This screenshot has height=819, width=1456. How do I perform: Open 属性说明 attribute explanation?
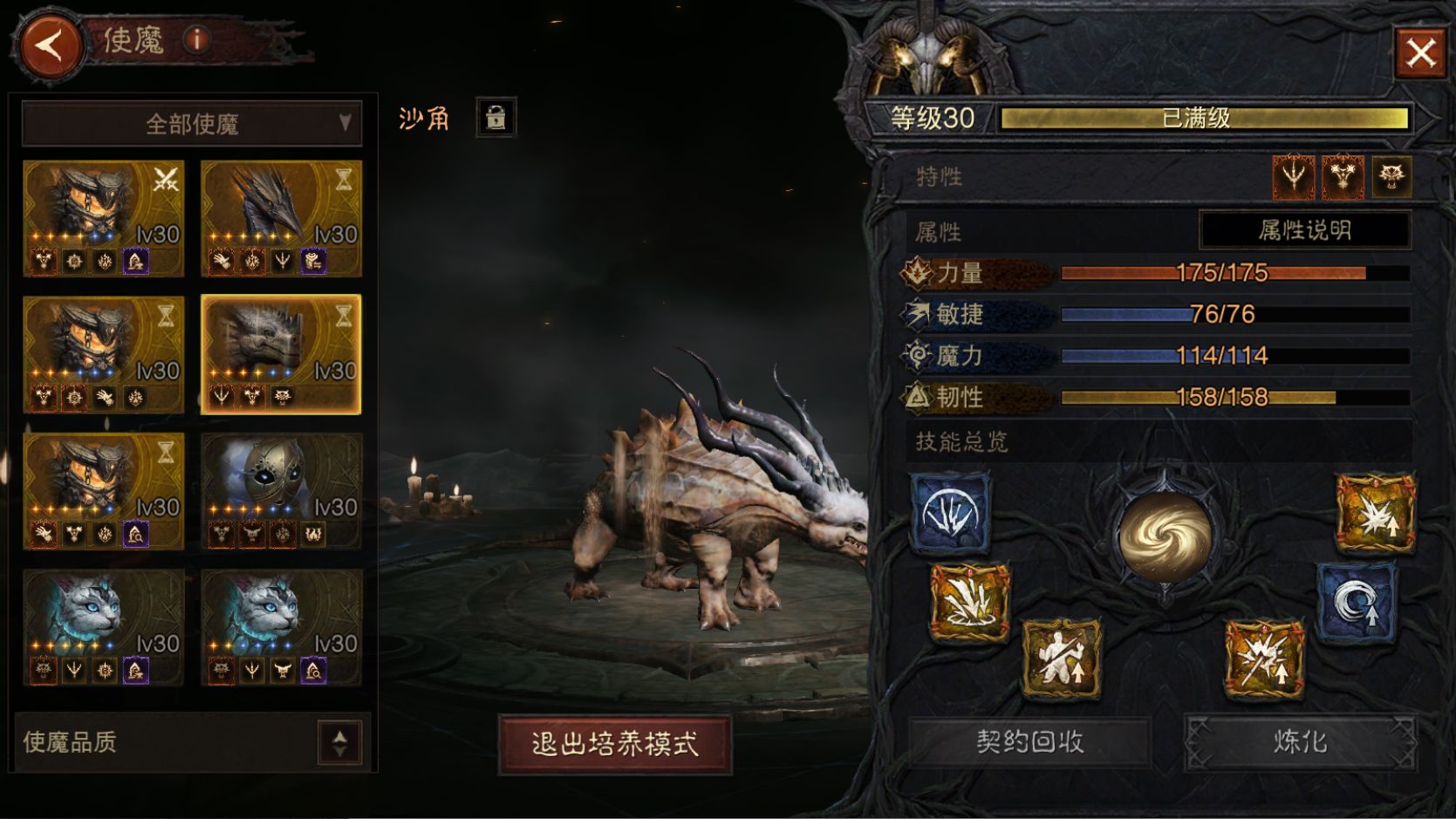coord(1305,231)
